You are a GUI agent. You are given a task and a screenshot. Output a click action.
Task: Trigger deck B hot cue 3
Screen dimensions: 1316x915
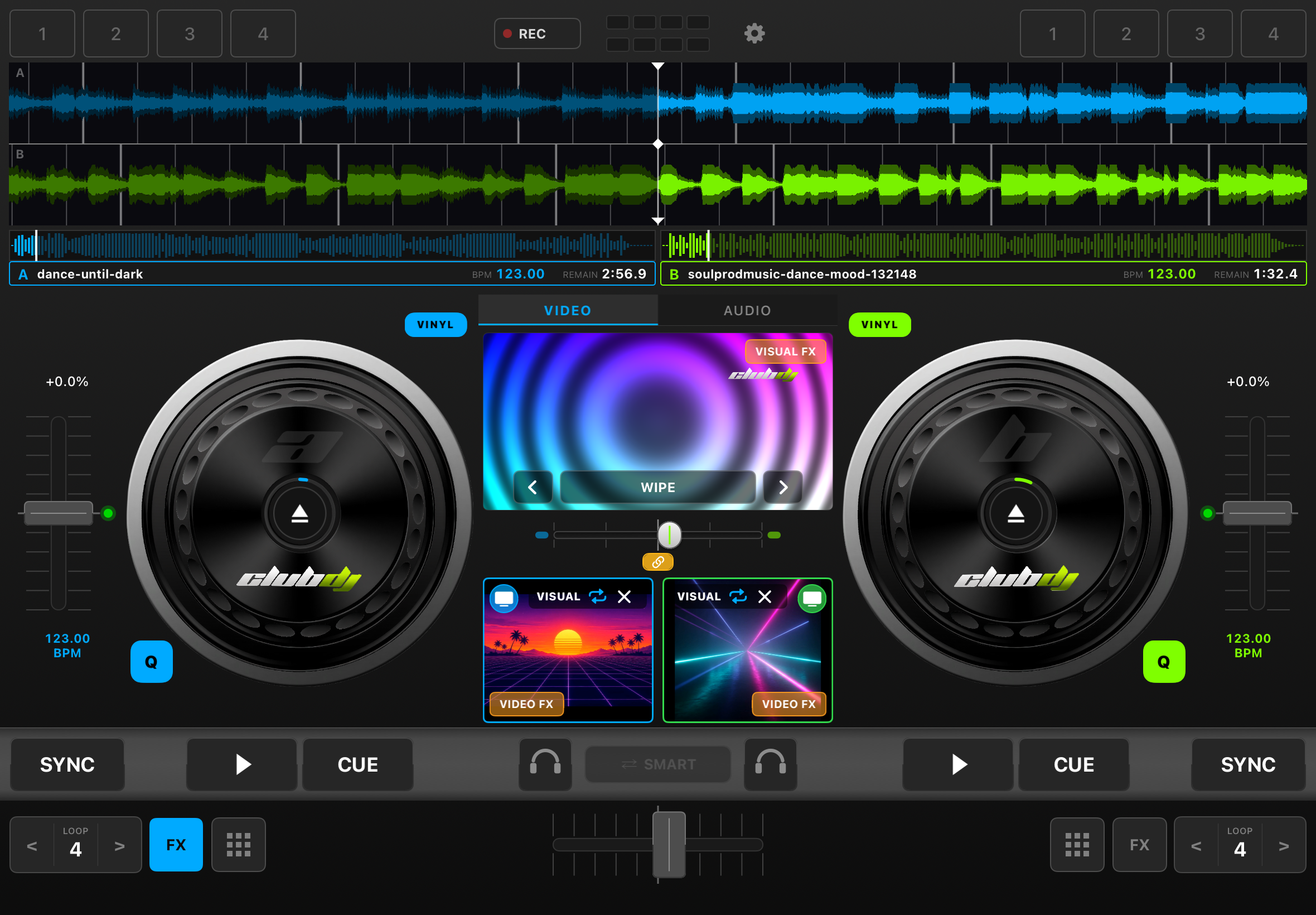(x=1199, y=33)
